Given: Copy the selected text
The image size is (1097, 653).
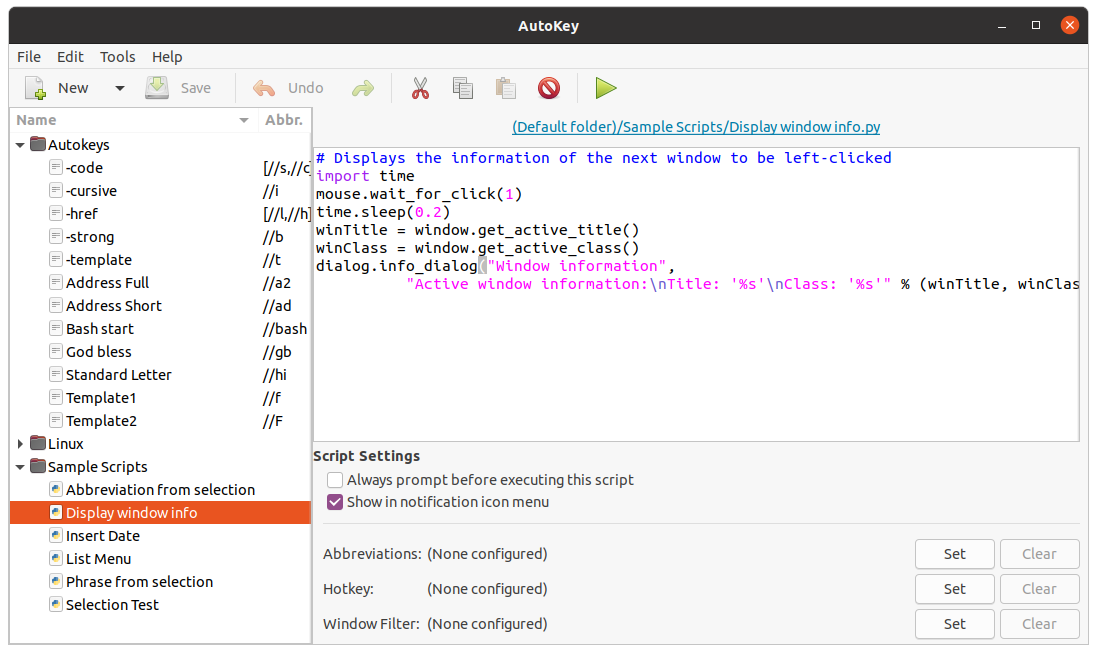Looking at the screenshot, I should point(462,88).
